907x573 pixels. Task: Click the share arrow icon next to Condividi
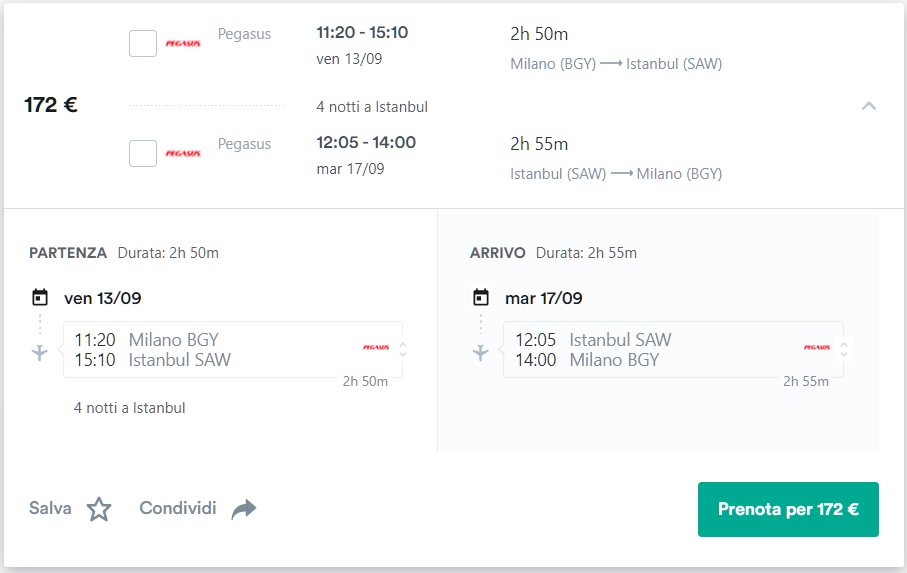(x=244, y=509)
